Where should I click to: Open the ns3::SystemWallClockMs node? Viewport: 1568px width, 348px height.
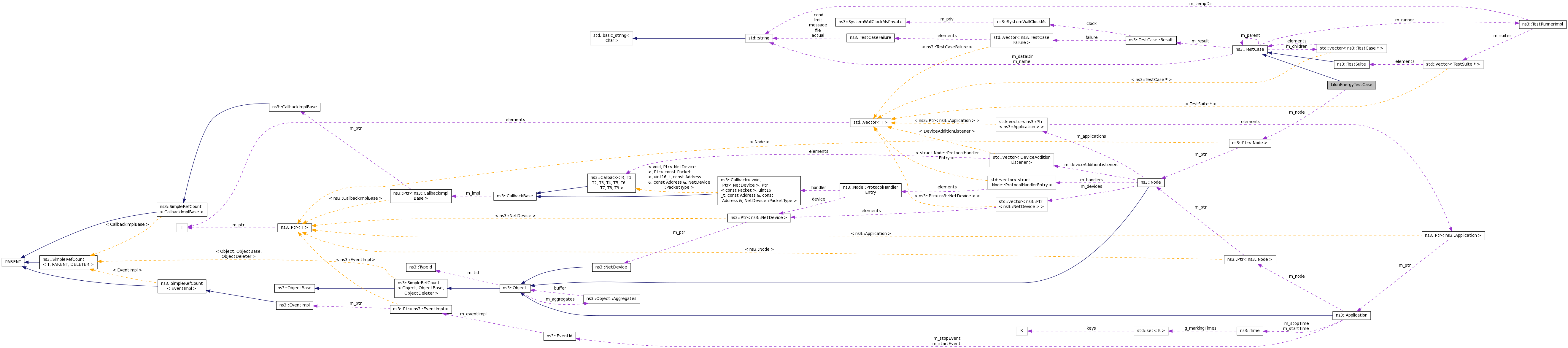[x=1021, y=22]
